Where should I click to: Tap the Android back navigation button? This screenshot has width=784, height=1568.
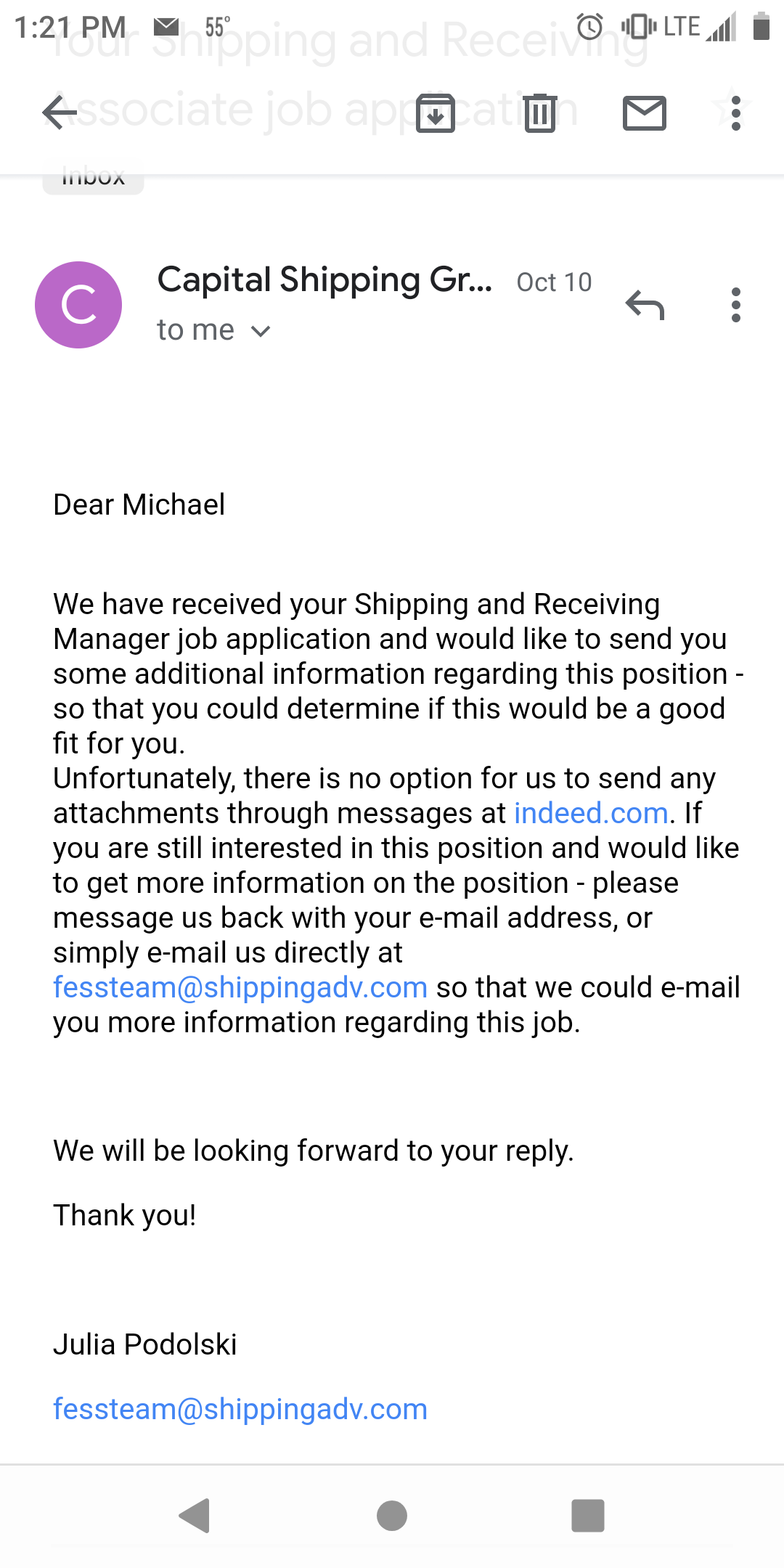pyautogui.click(x=195, y=1516)
